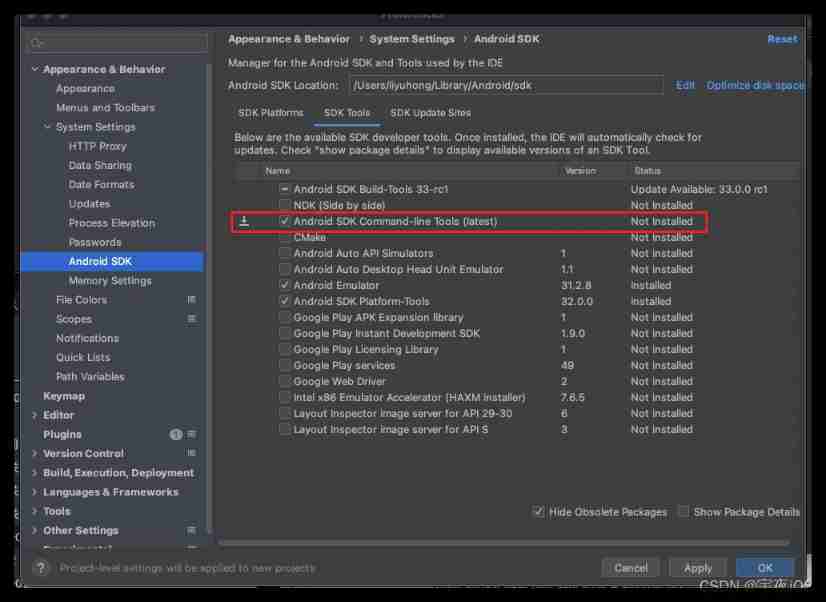
Task: Enable Android Auto API Simulators checkbox
Action: (284, 253)
